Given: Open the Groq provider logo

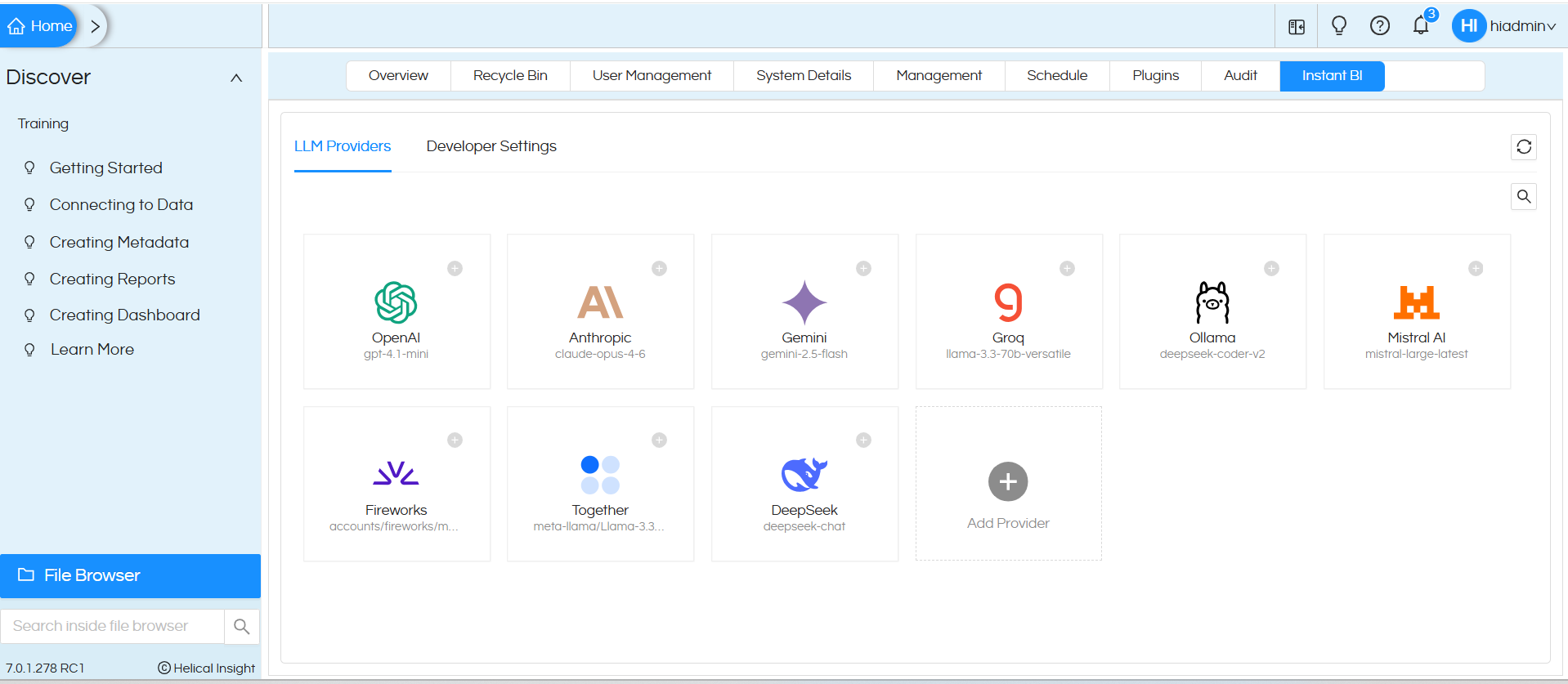Looking at the screenshot, I should [1008, 302].
